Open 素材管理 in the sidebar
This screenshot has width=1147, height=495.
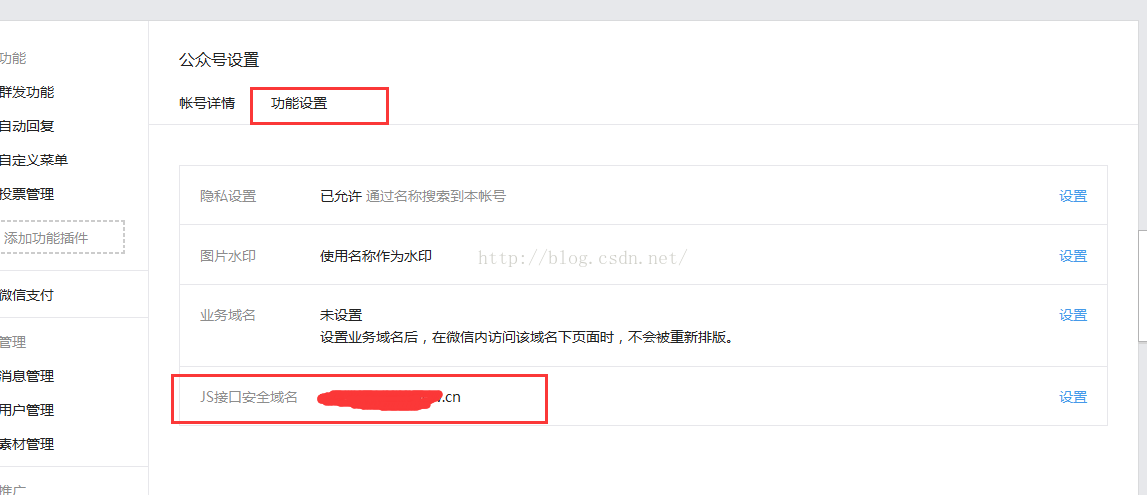tap(26, 444)
